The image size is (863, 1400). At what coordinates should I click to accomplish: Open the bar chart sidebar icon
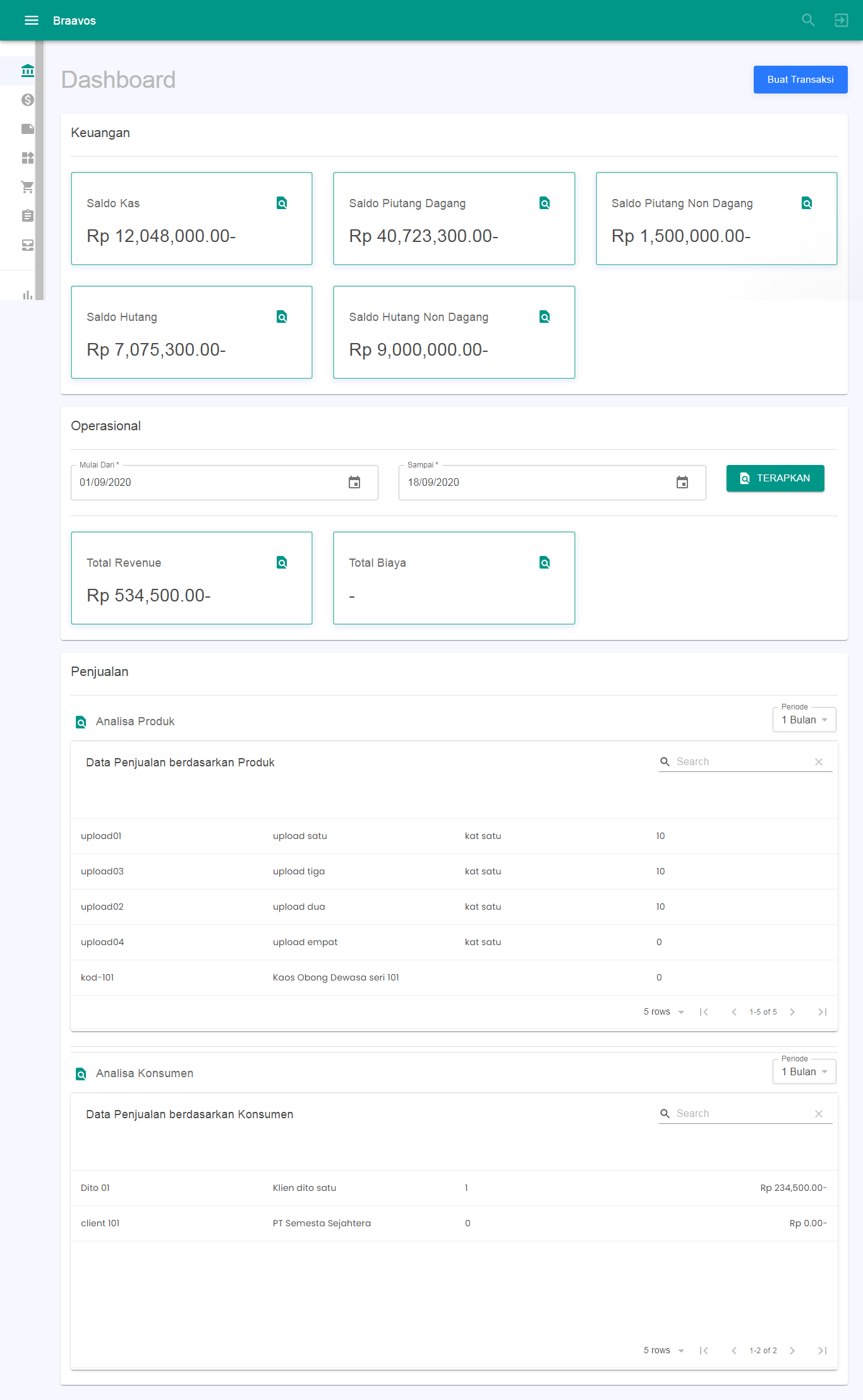pyautogui.click(x=27, y=294)
